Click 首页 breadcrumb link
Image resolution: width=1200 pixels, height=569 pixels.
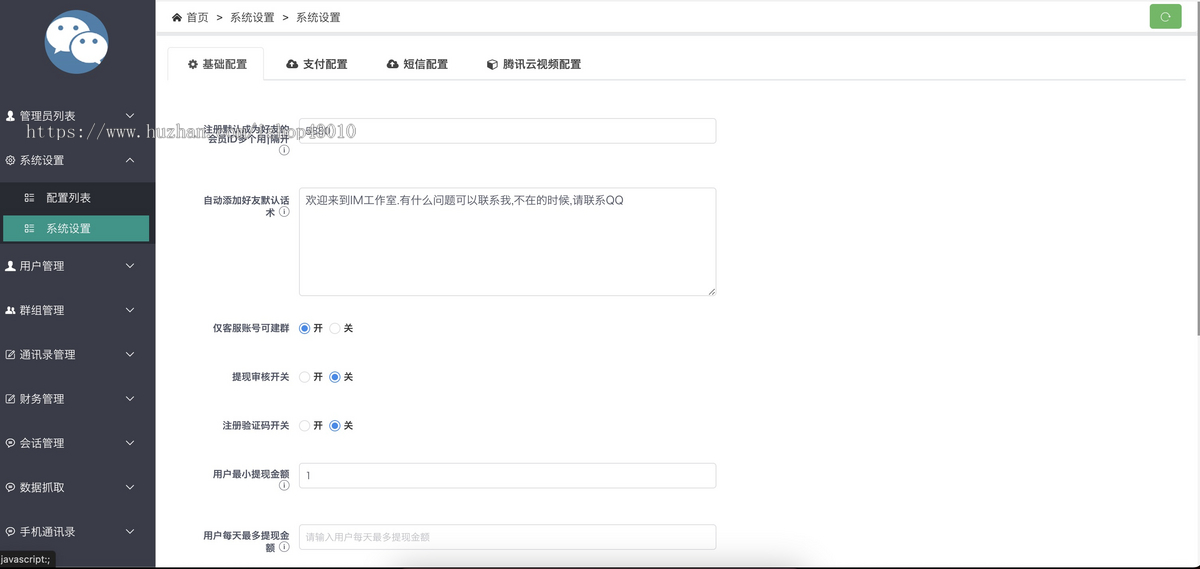(197, 17)
